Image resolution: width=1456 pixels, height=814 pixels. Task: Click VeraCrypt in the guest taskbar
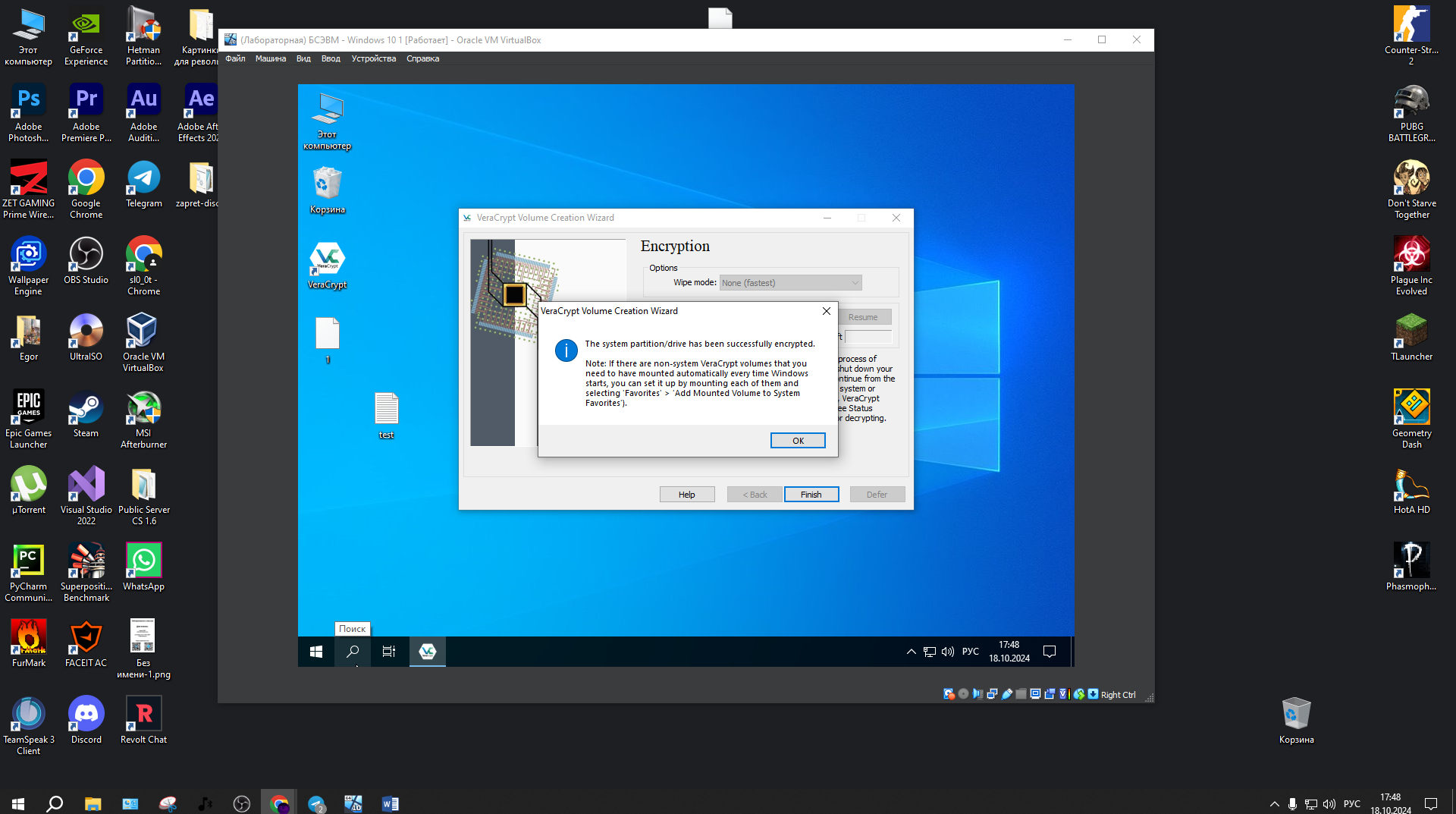(x=428, y=652)
